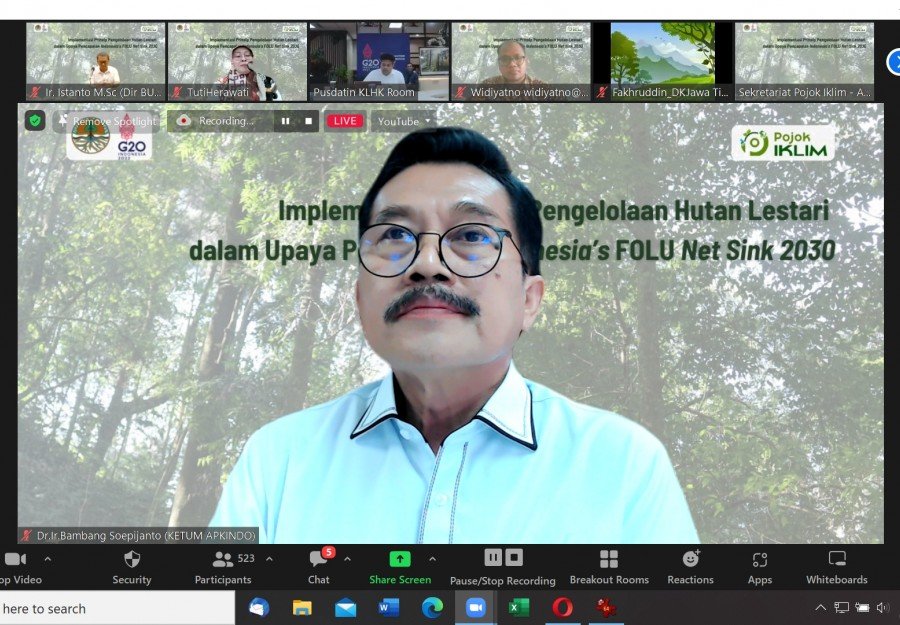
Task: Pause recording from the bottom toolbar
Action: (493, 557)
